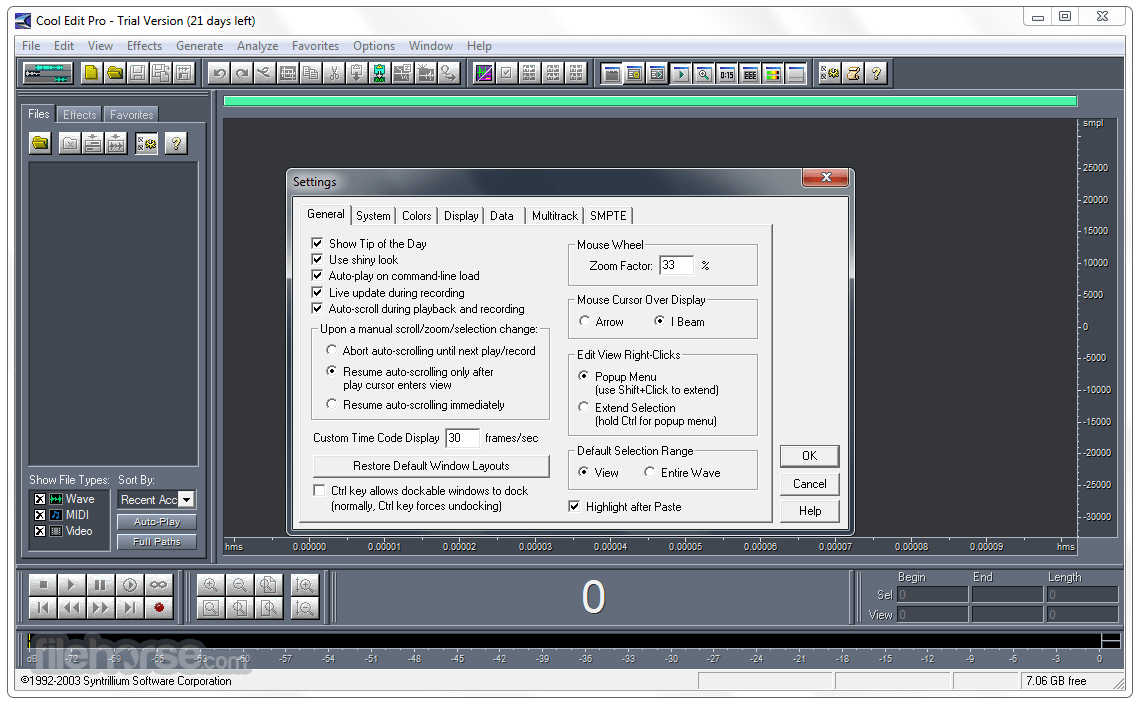The image size is (1140, 705).
Task: Click the zoom controls window toolbar icon
Action: click(704, 74)
